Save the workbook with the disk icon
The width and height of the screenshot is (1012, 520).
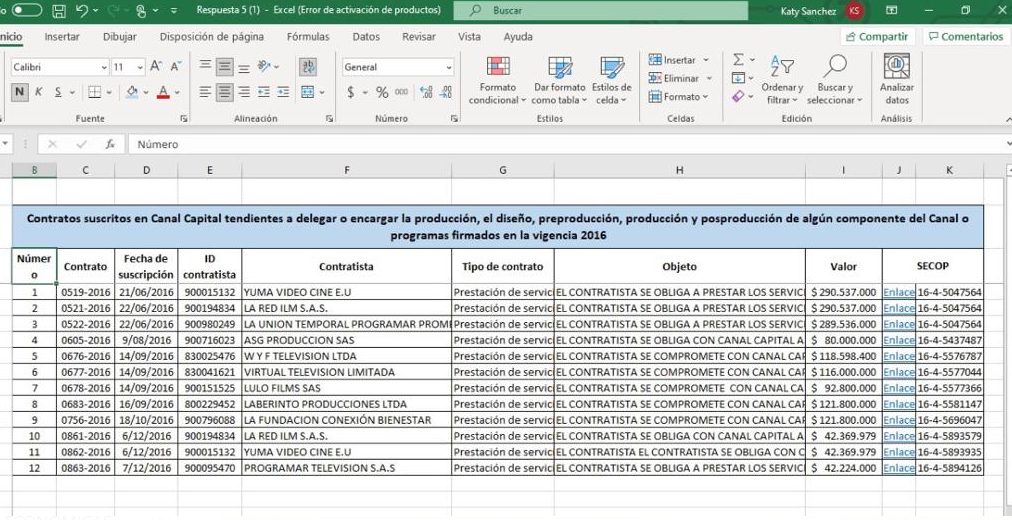point(59,10)
